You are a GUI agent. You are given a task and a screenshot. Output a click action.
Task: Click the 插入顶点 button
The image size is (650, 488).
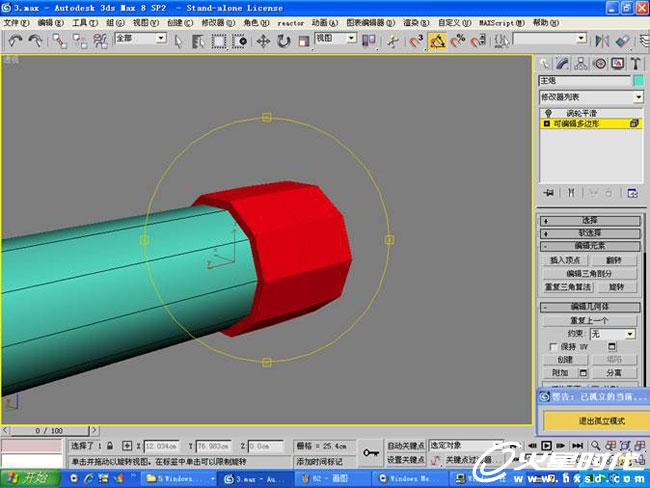coord(565,260)
